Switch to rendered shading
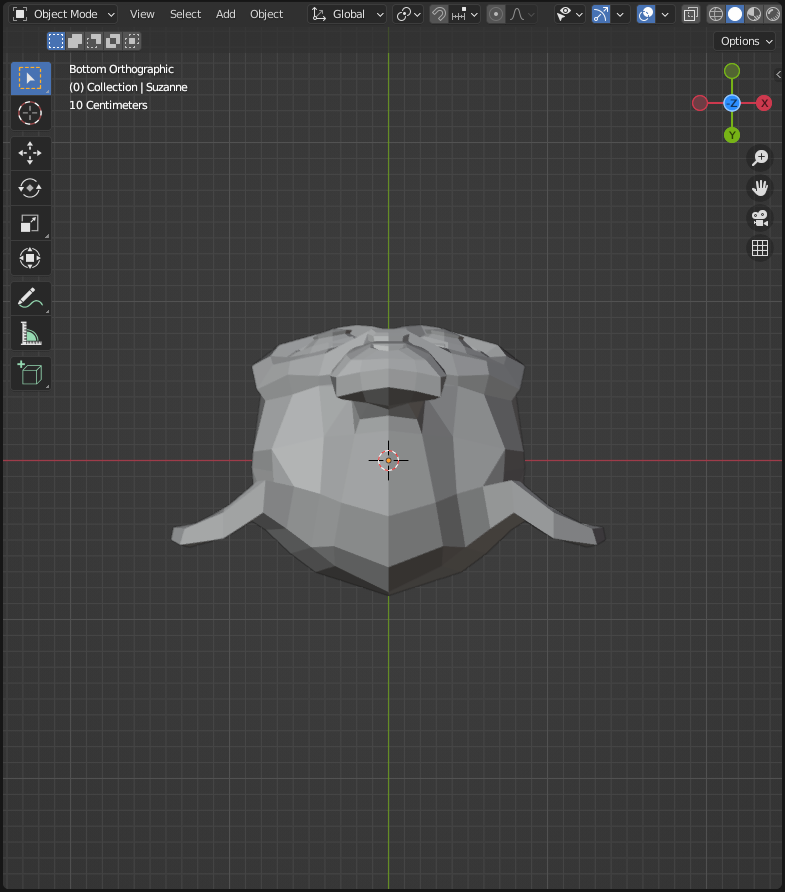The height and width of the screenshot is (892, 785). click(x=772, y=14)
